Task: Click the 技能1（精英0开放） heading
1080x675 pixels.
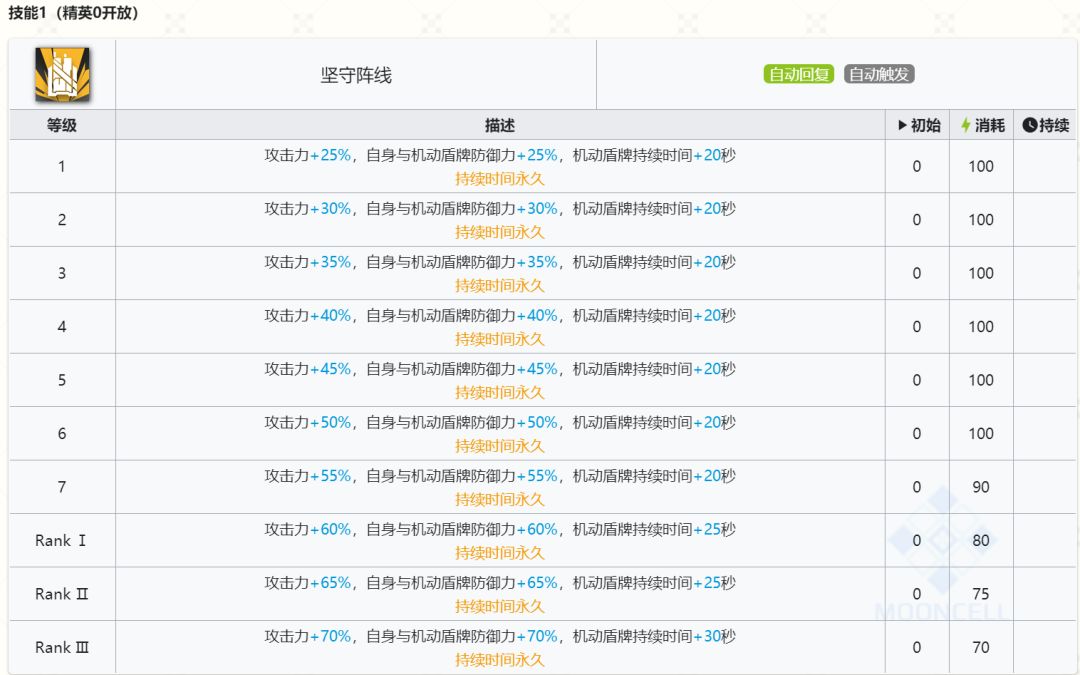Action: click(x=74, y=14)
